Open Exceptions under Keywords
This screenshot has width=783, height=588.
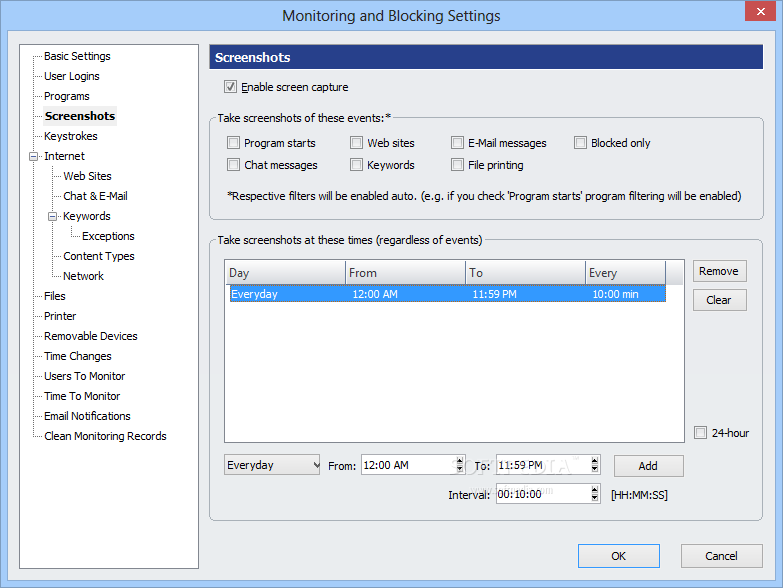[108, 236]
